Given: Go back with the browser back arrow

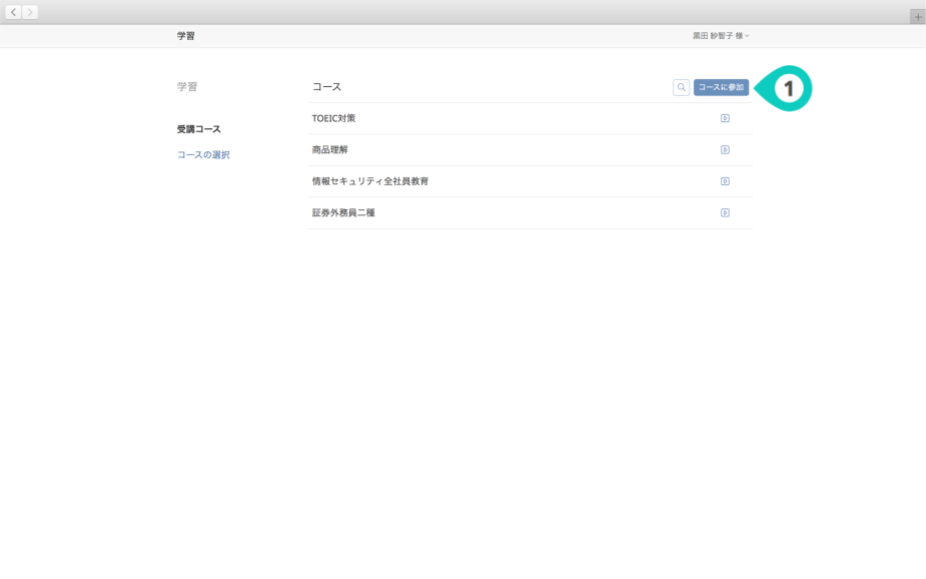Looking at the screenshot, I should (14, 12).
